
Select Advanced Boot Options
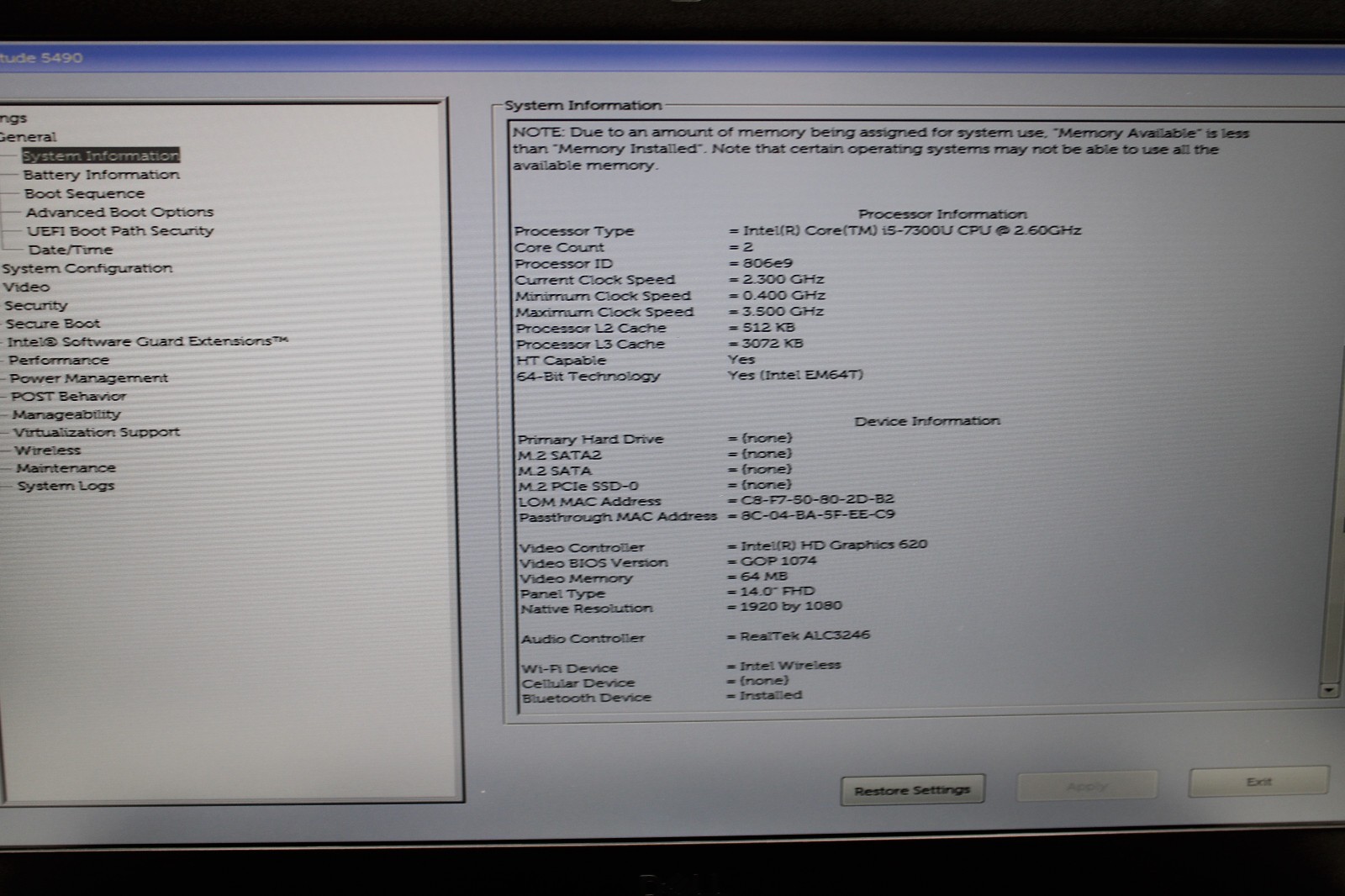pos(119,212)
